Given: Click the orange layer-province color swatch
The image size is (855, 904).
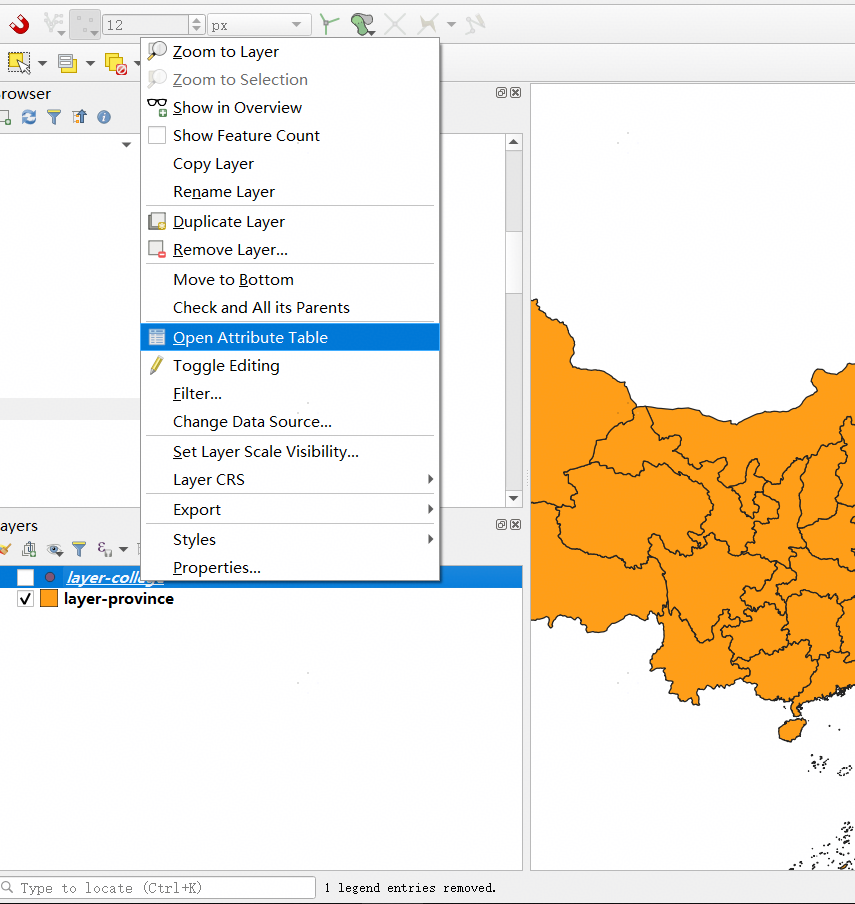Looking at the screenshot, I should pyautogui.click(x=49, y=599).
